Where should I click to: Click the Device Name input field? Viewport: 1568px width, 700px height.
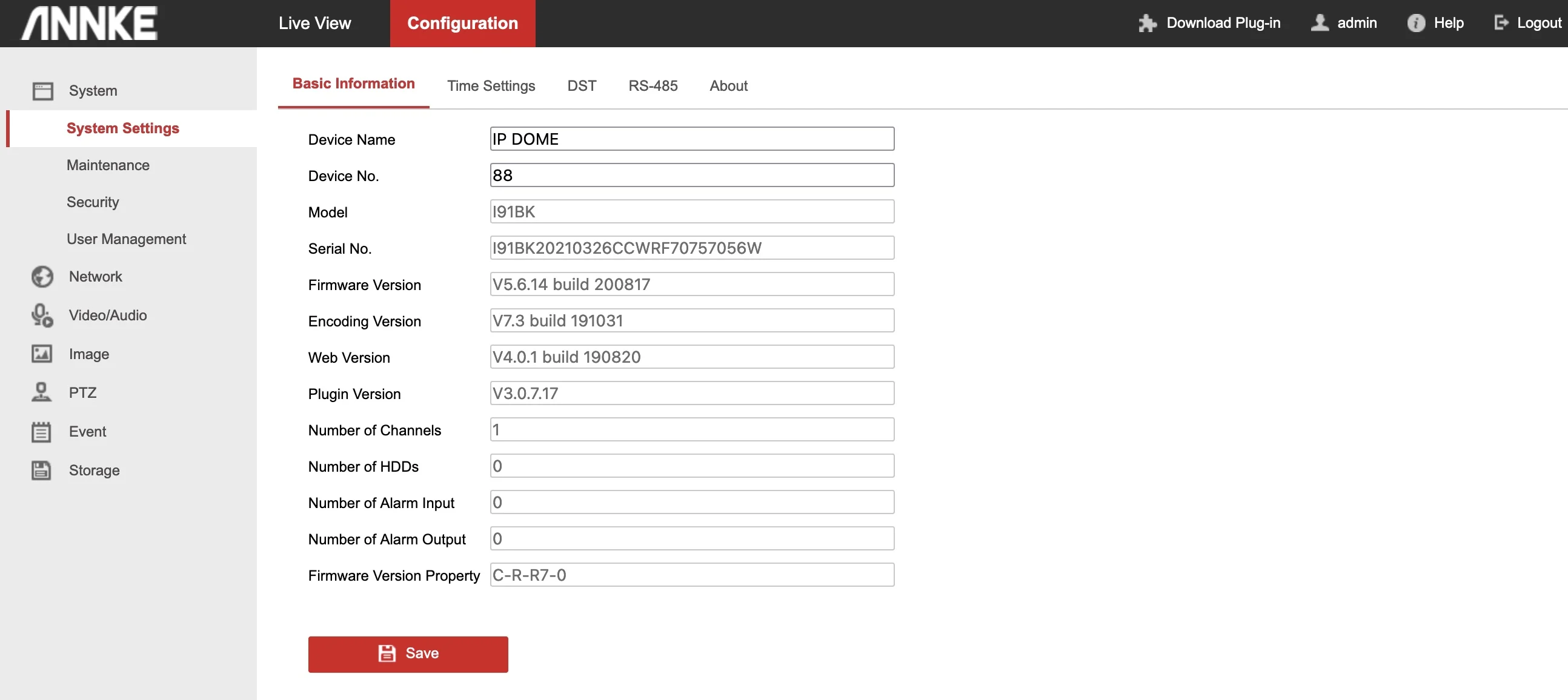(x=691, y=139)
